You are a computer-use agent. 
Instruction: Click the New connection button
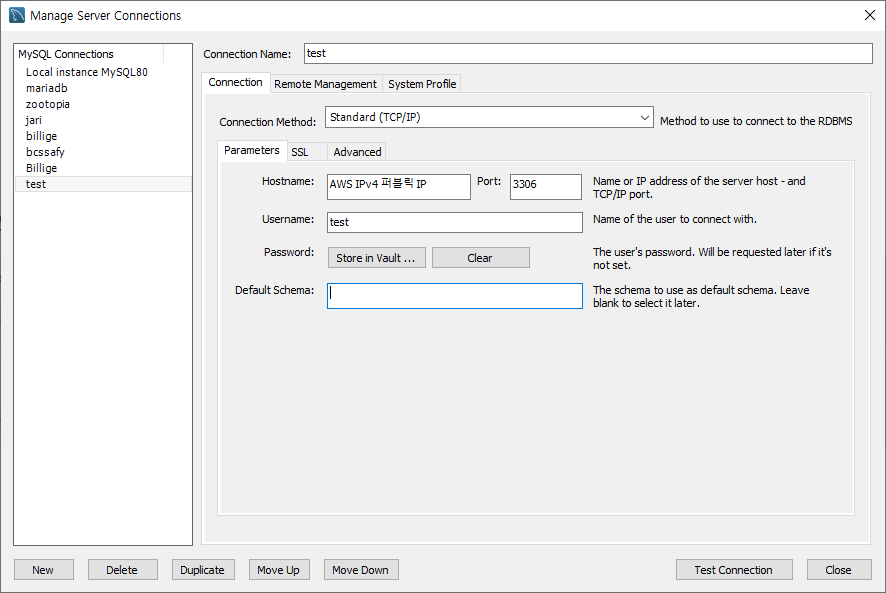tap(44, 570)
